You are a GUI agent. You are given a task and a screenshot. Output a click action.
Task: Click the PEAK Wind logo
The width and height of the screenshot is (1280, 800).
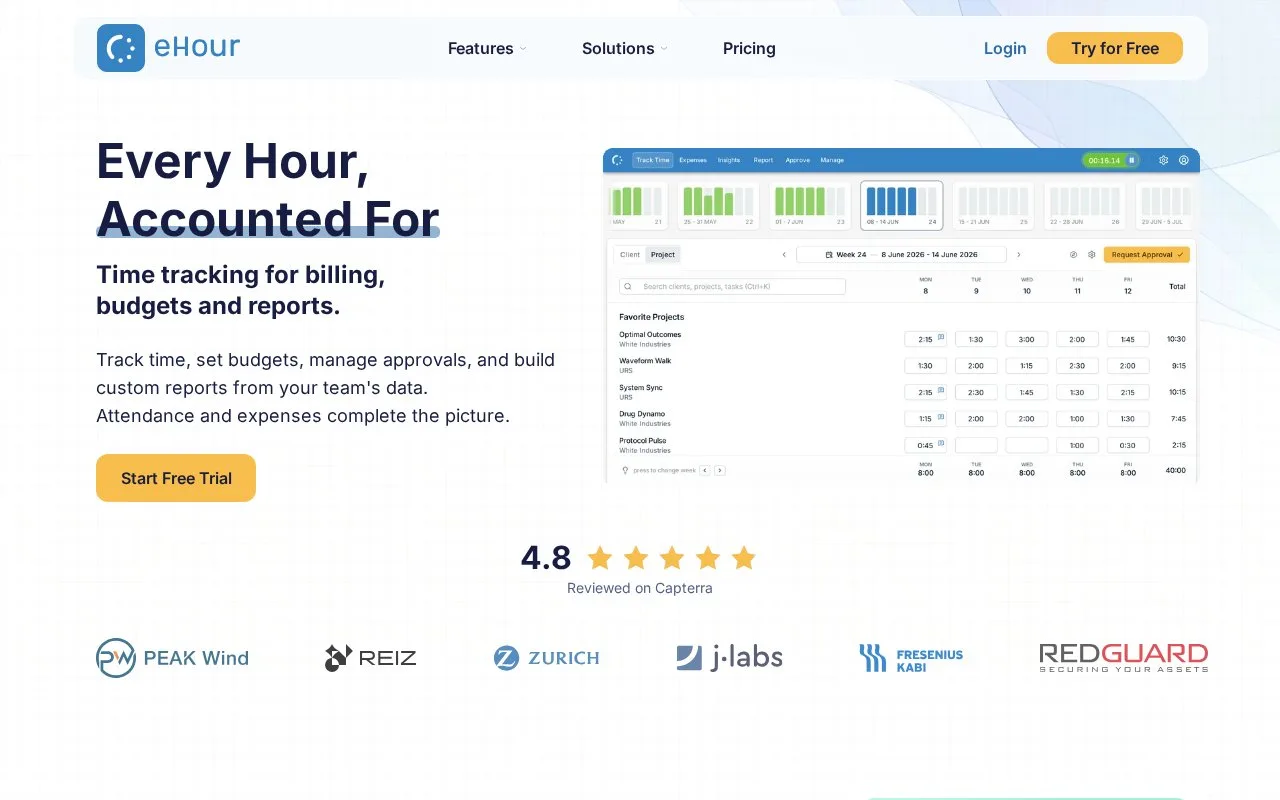point(172,658)
